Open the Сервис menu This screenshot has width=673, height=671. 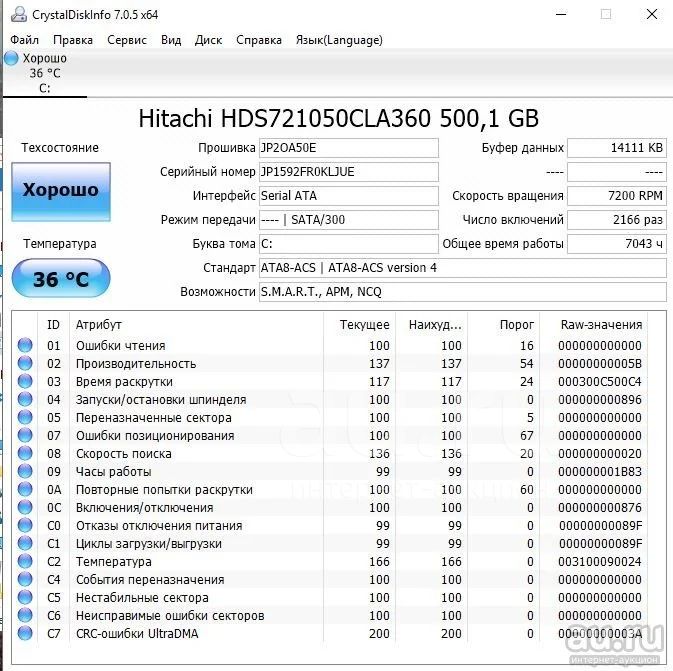(x=126, y=40)
